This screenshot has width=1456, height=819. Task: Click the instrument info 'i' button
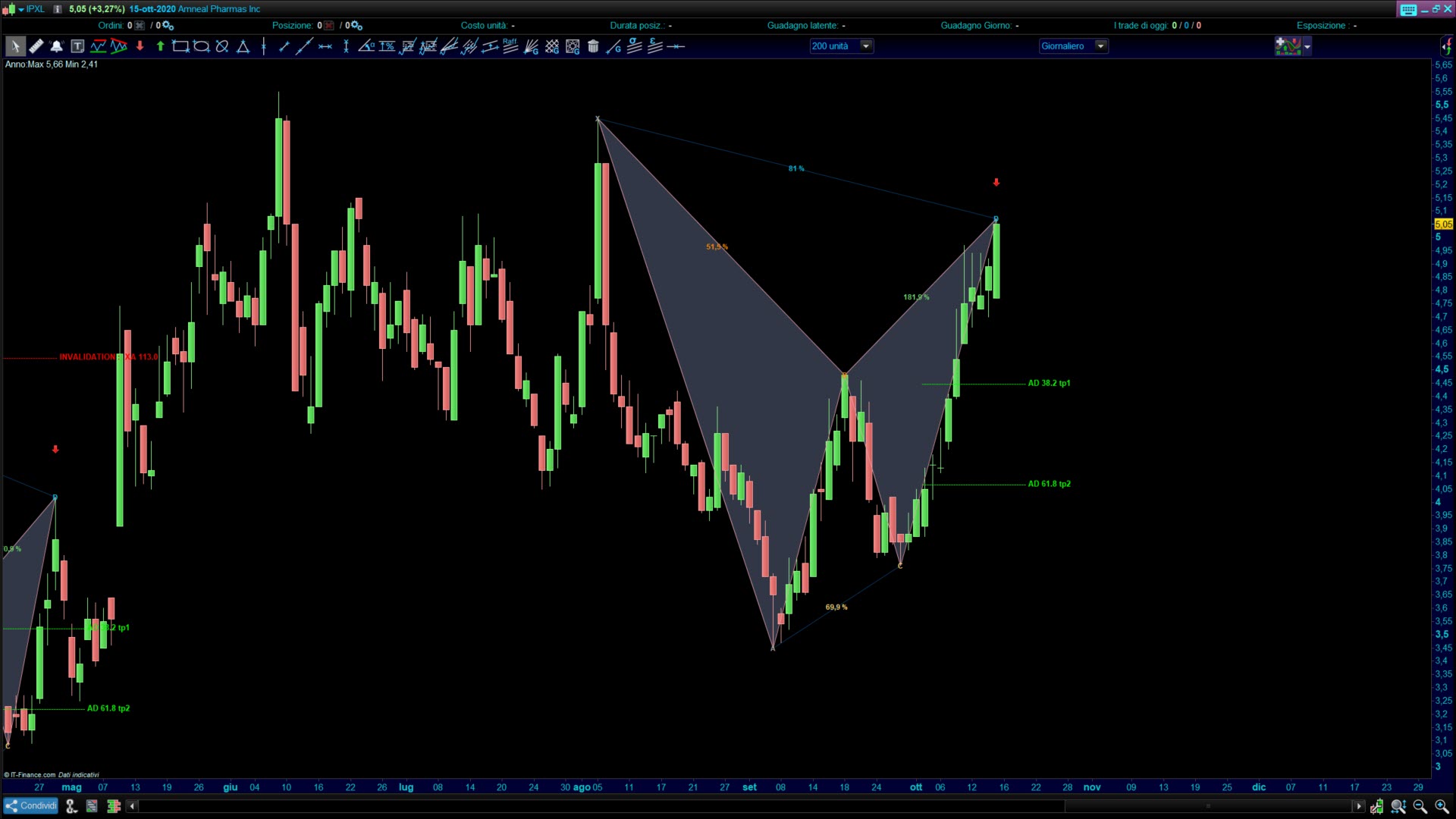pyautogui.click(x=57, y=9)
